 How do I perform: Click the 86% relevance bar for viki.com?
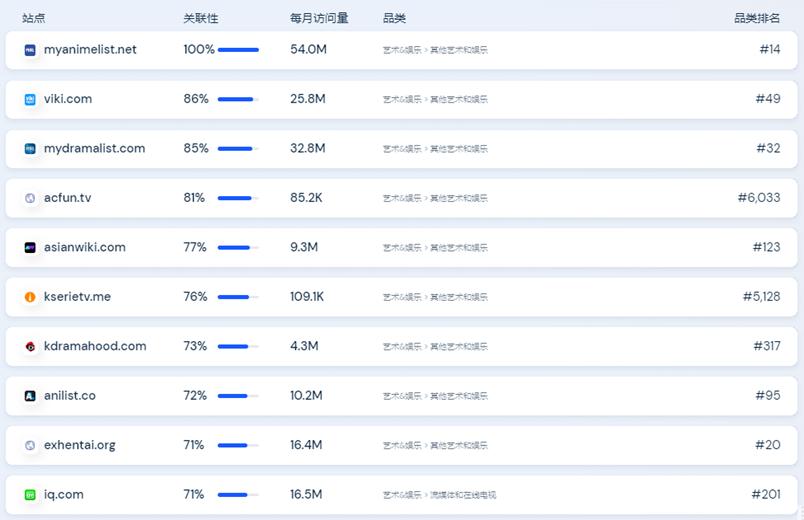pos(238,99)
